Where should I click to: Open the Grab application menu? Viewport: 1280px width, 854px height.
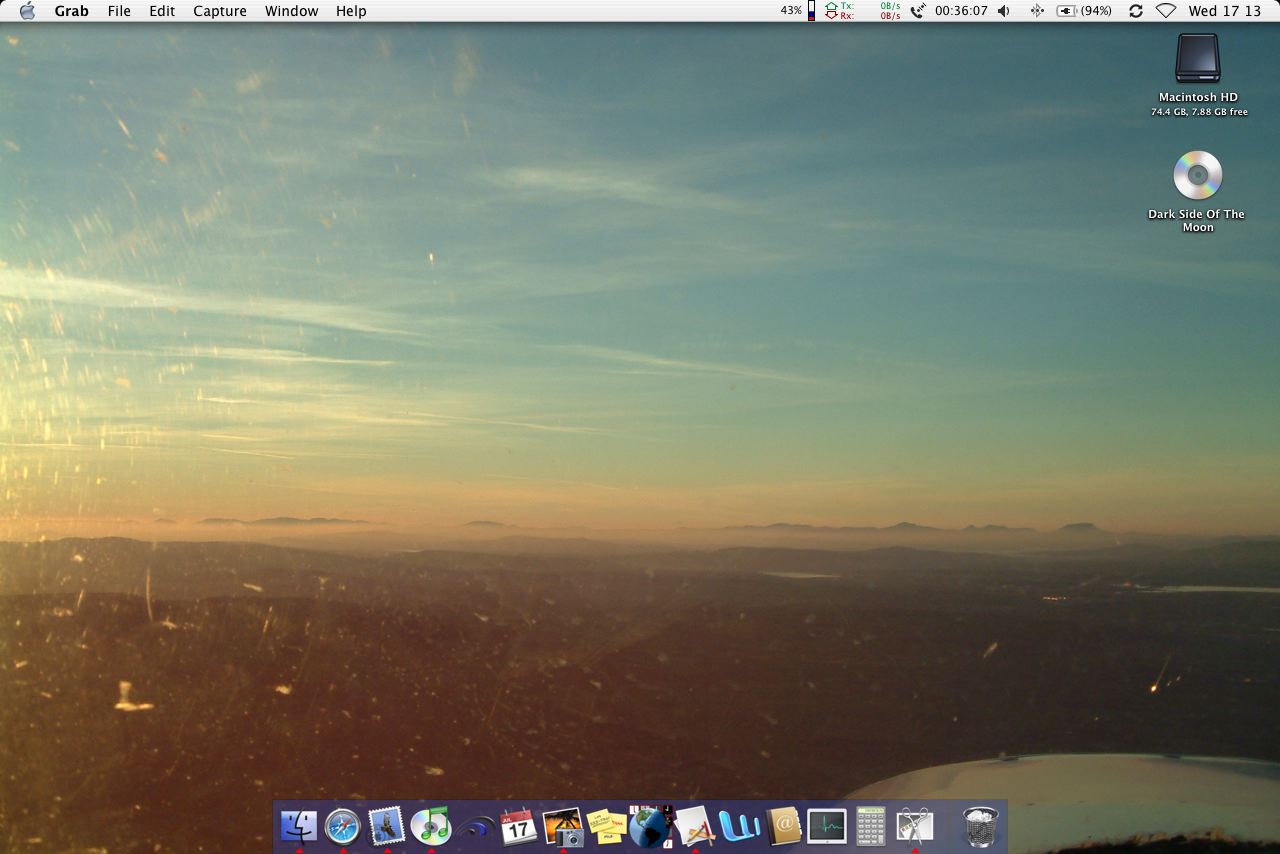[x=71, y=11]
